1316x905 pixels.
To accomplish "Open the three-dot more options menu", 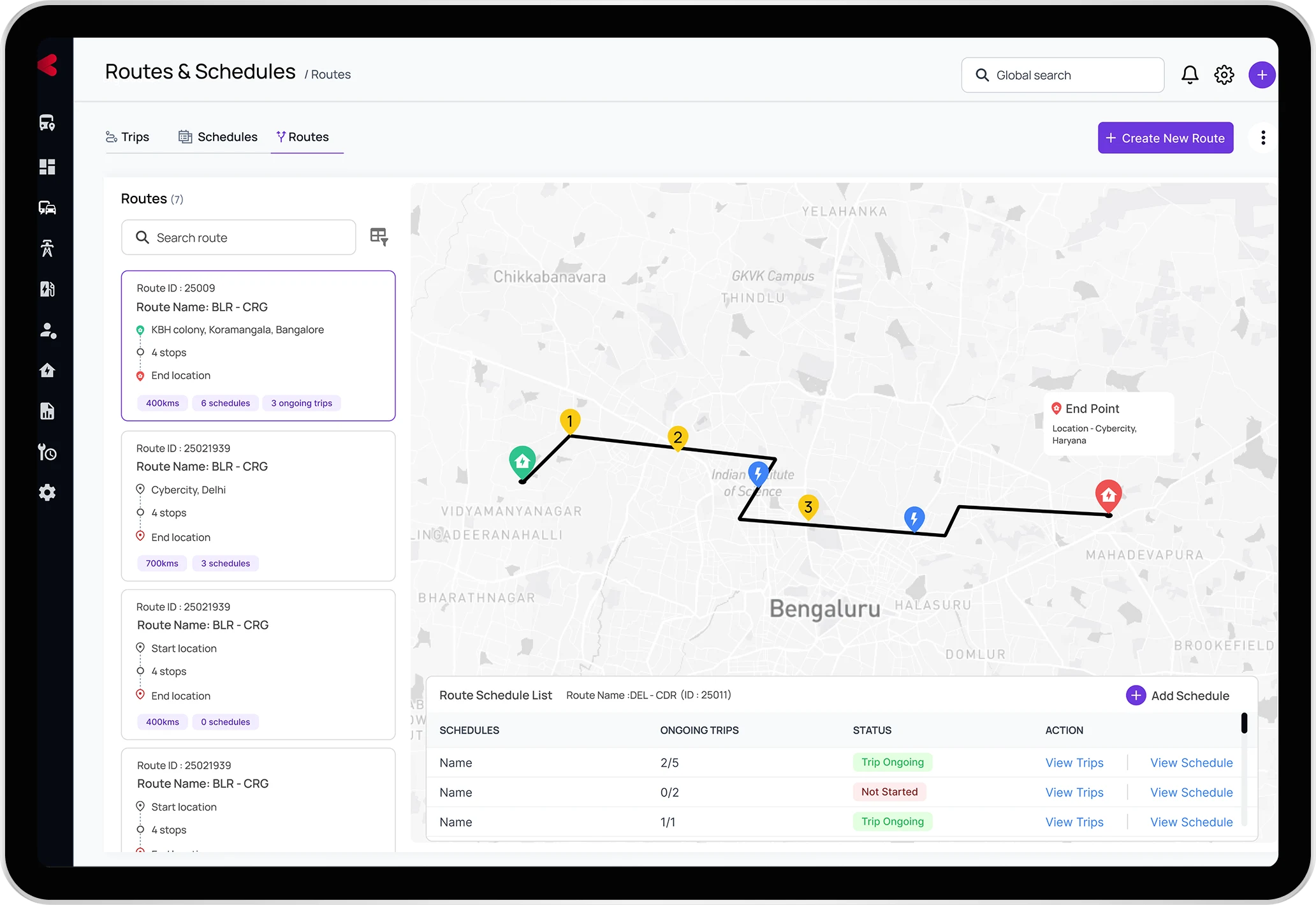I will [1263, 138].
